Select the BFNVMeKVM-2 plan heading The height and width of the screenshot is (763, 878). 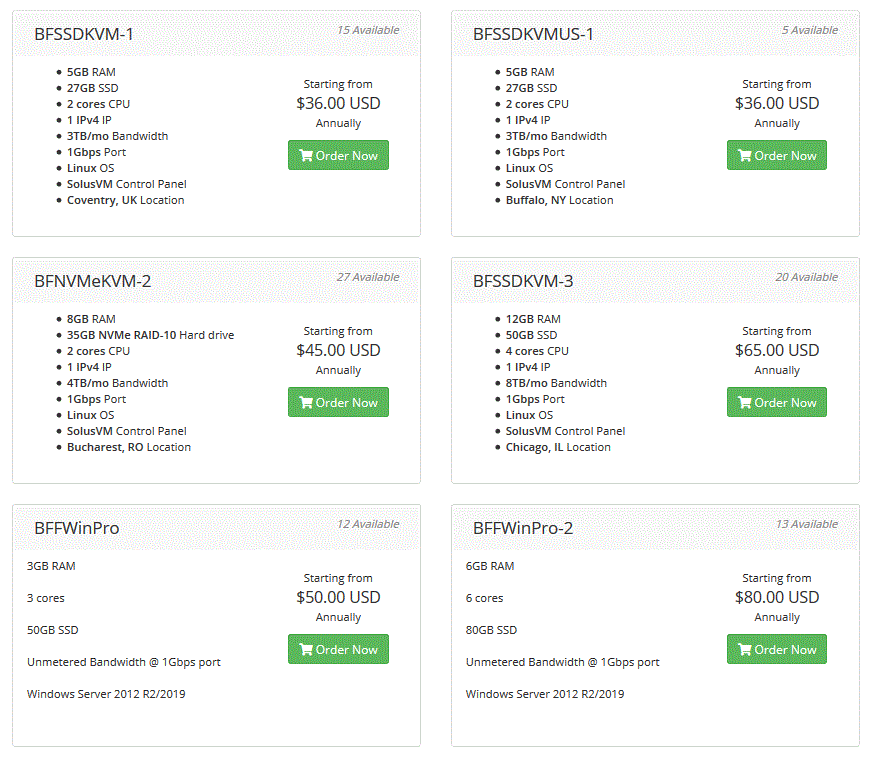click(x=92, y=281)
